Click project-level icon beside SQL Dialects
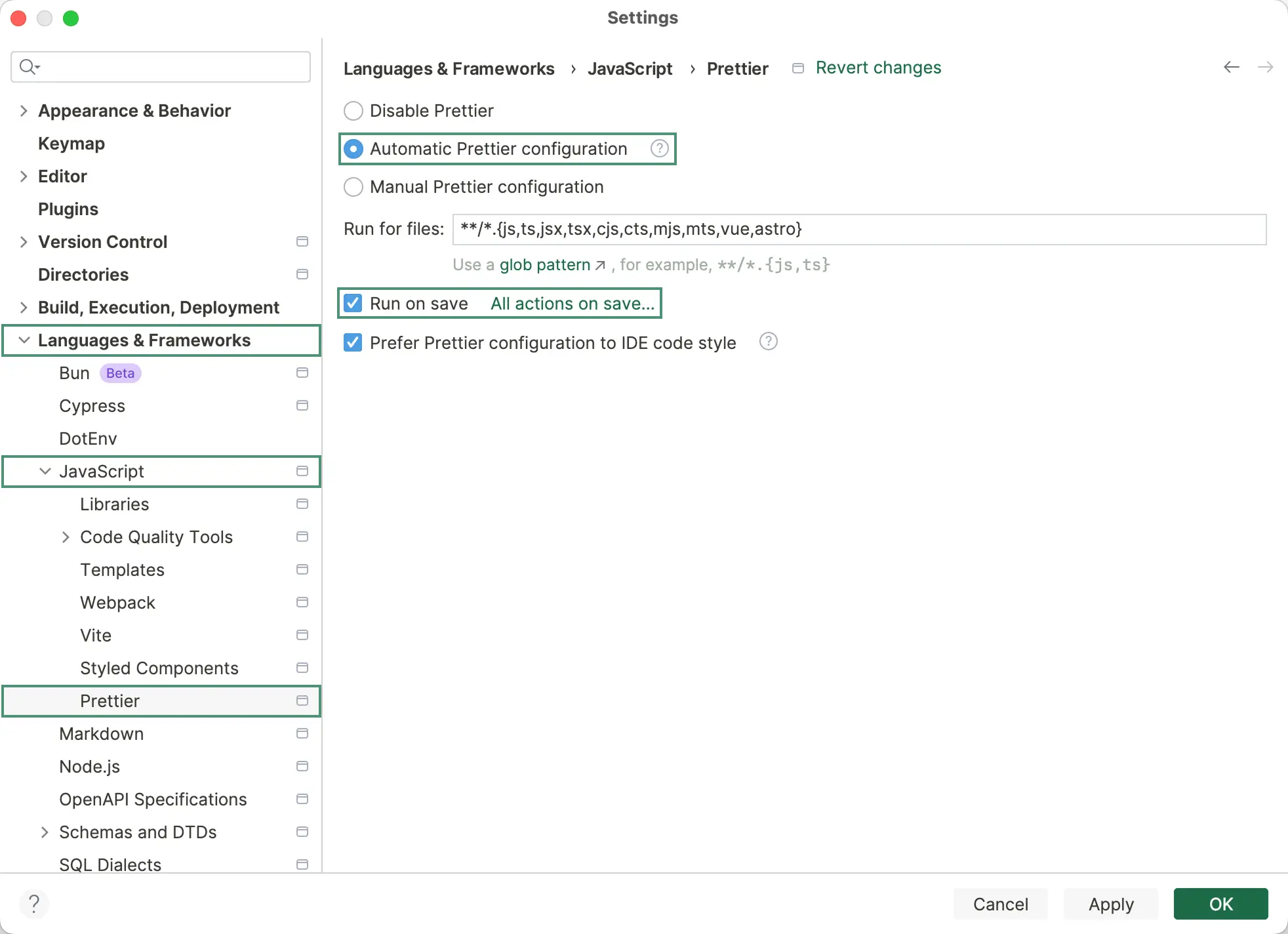 pyautogui.click(x=302, y=864)
